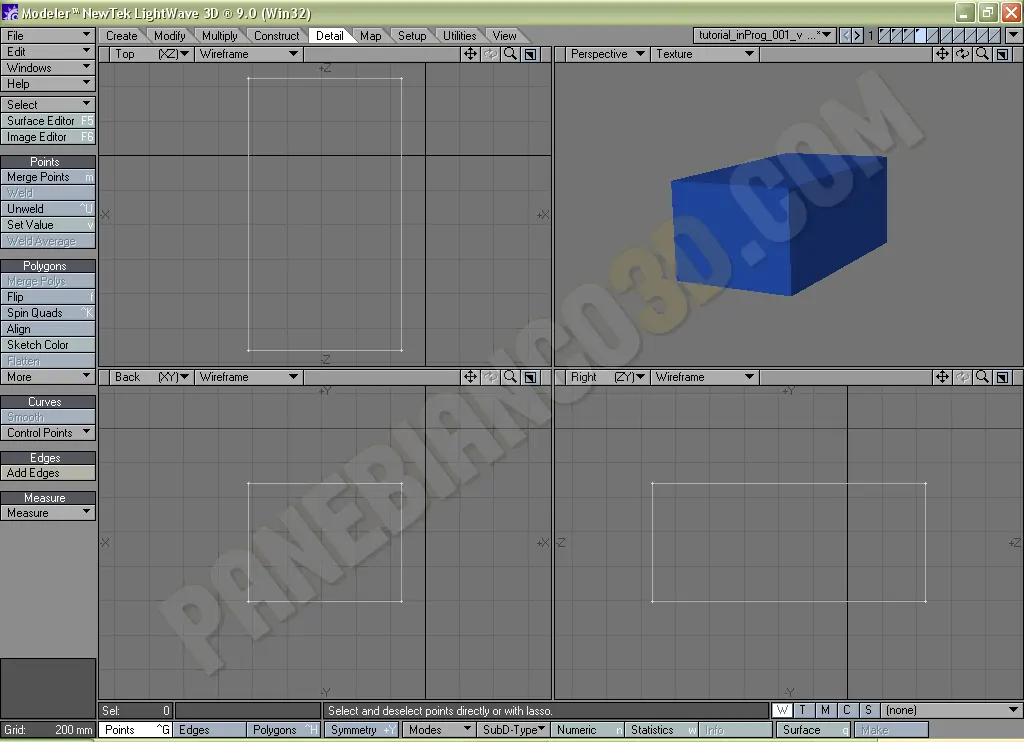The height and width of the screenshot is (742, 1024).
Task: Click the rotate icon in Right viewport
Action: click(963, 377)
